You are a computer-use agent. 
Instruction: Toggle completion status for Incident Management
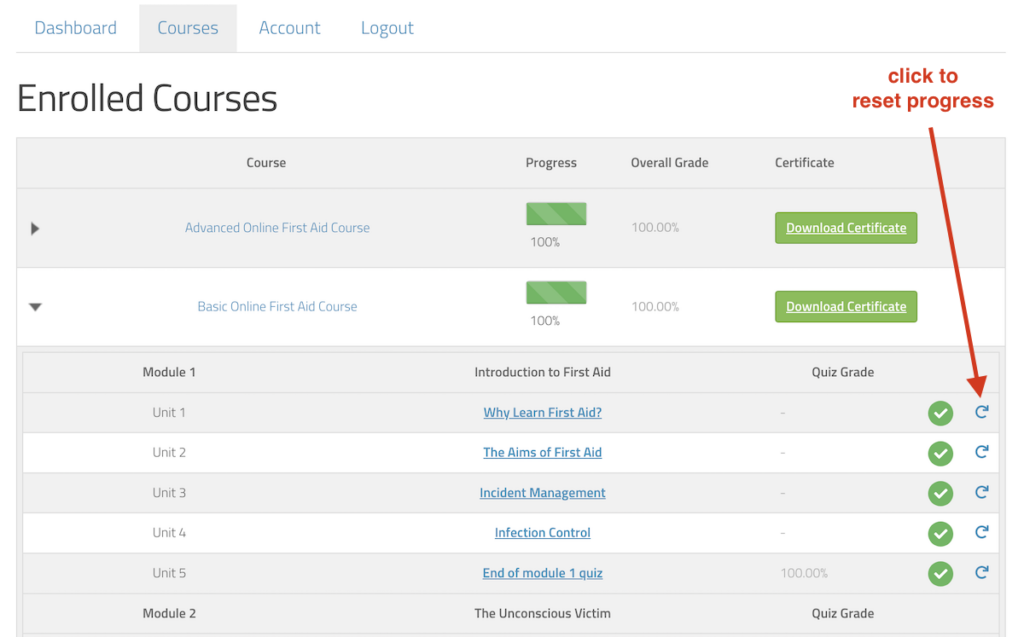pos(940,492)
